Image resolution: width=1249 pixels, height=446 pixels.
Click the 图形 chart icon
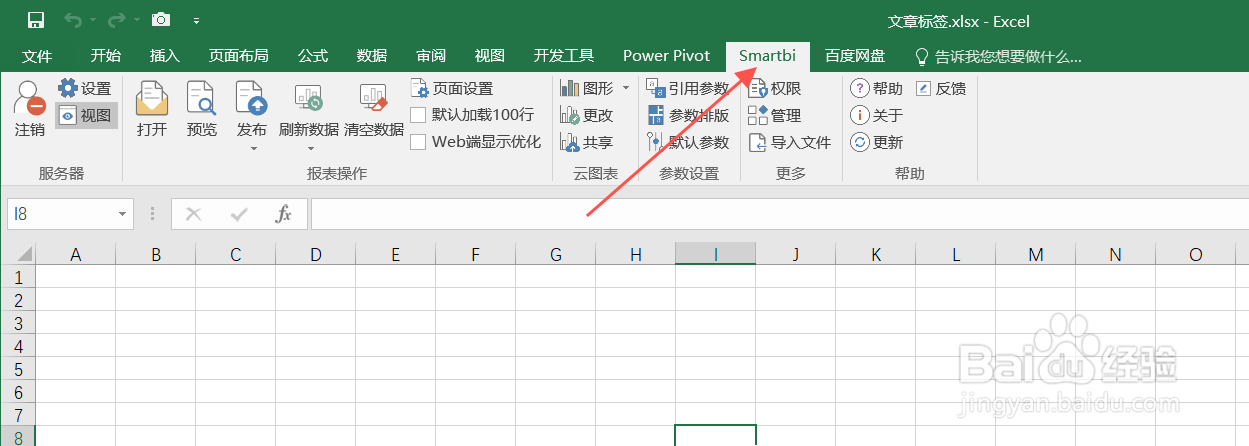[570, 88]
